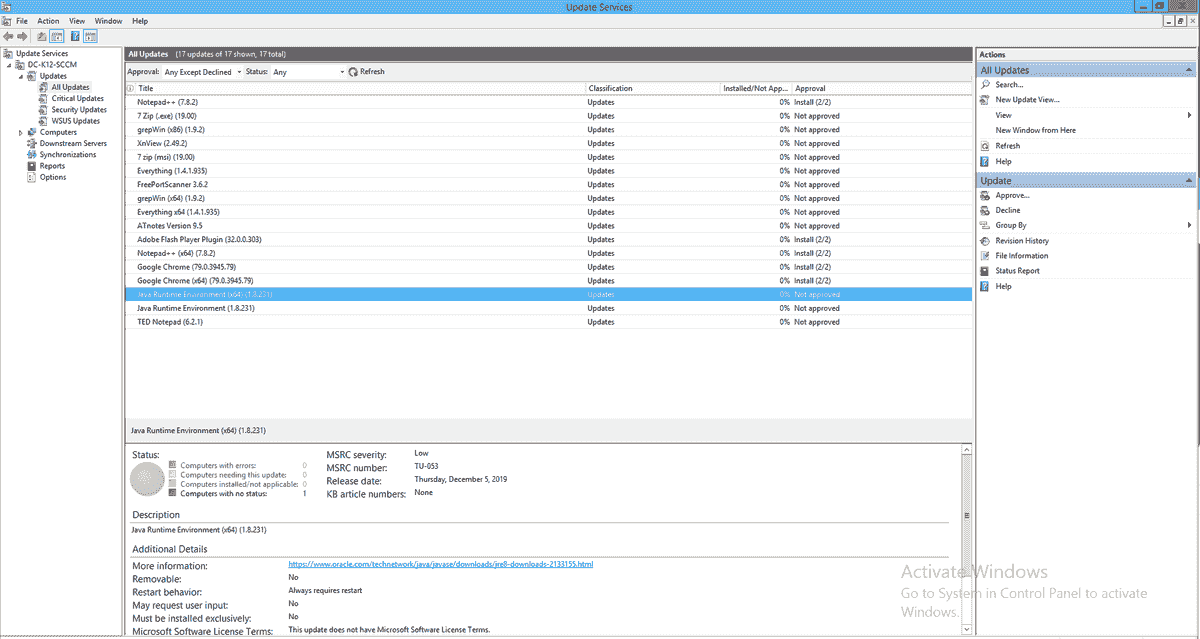Image resolution: width=1200 pixels, height=639 pixels.
Task: Toggle the Show/Hide Console Tree toolbar icon
Action: tap(57, 36)
